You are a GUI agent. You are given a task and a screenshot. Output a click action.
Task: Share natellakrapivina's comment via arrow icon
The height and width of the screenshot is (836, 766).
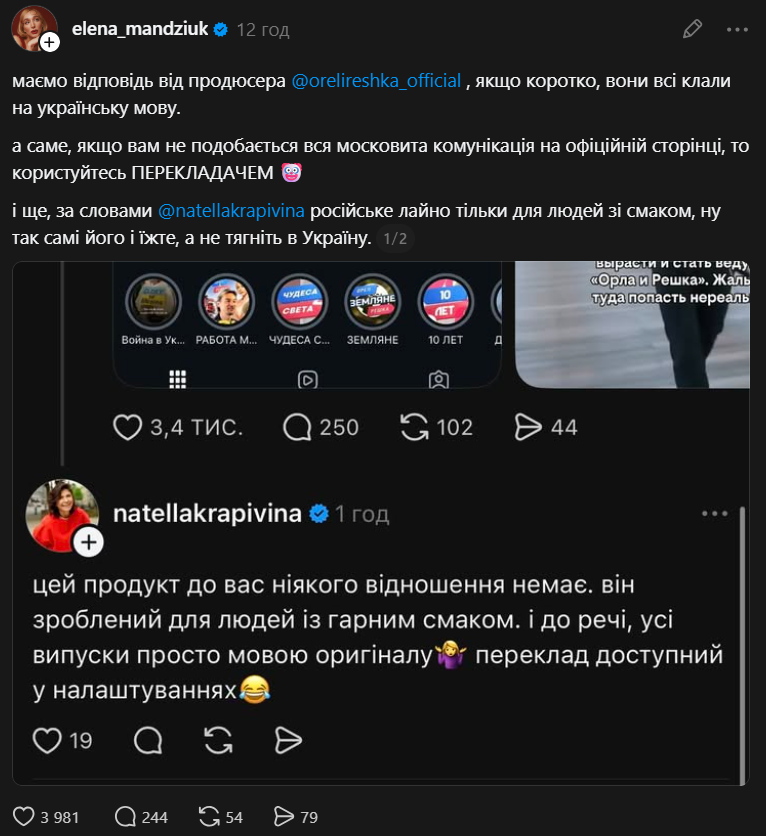pyautogui.click(x=288, y=740)
